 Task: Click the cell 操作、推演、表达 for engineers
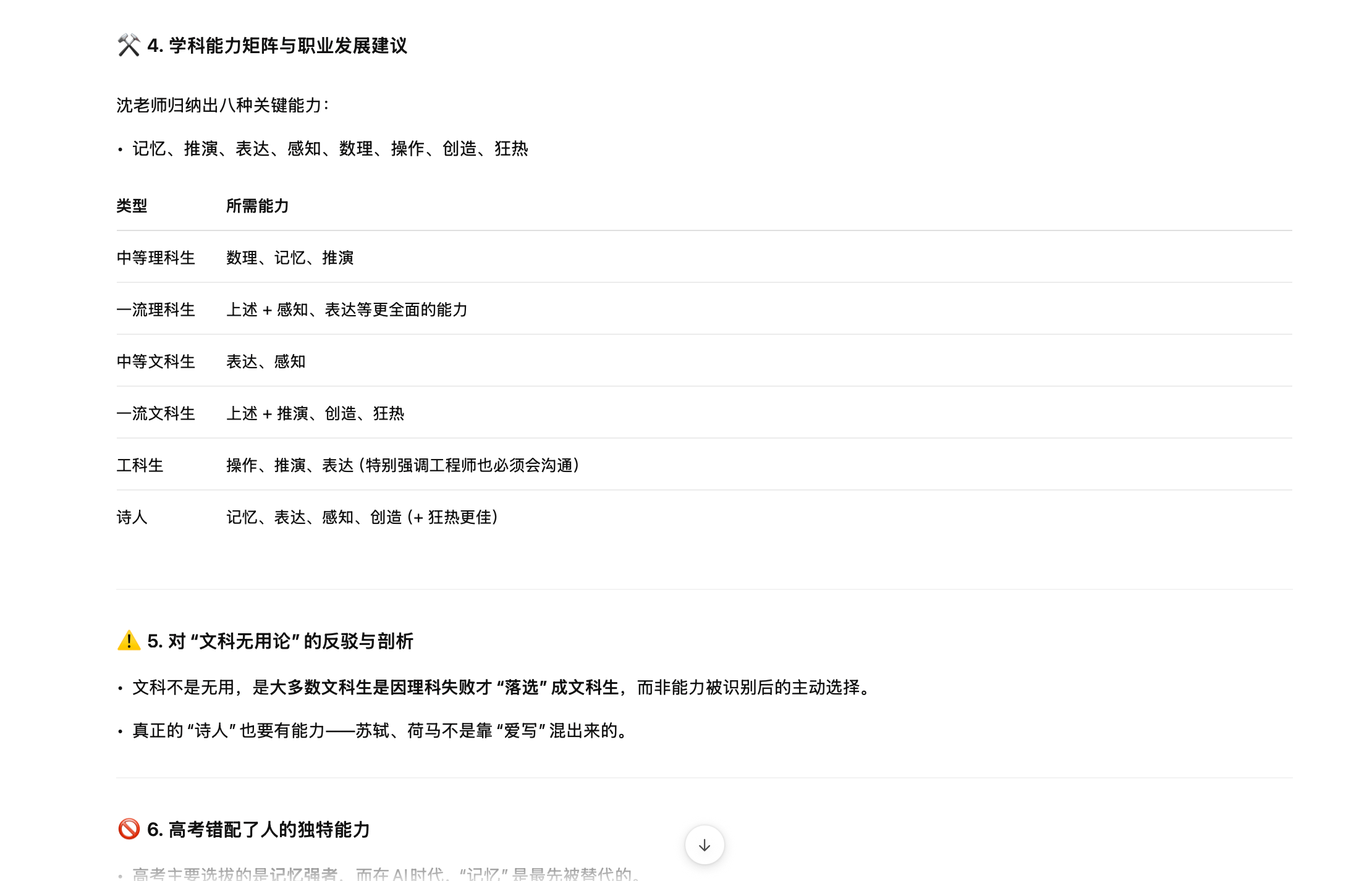(403, 465)
